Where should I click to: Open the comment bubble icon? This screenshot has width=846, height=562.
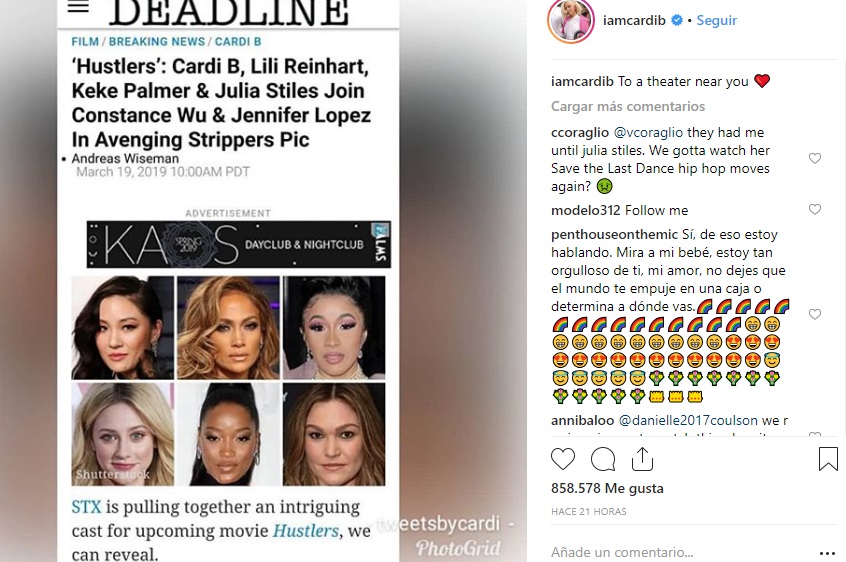click(x=603, y=460)
